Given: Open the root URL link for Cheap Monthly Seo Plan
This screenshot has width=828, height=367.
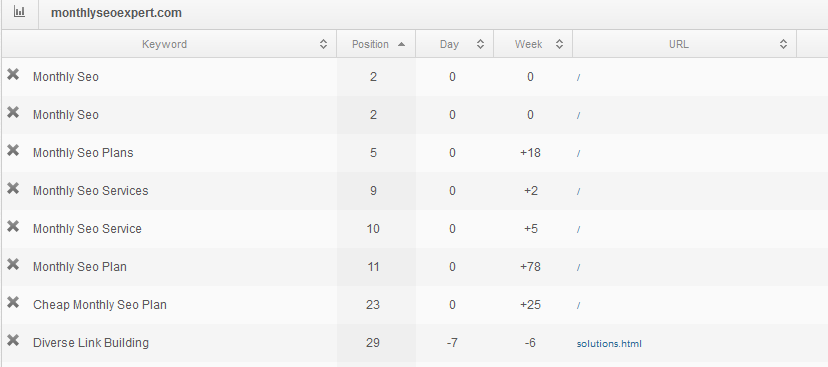Looking at the screenshot, I should pos(579,305).
